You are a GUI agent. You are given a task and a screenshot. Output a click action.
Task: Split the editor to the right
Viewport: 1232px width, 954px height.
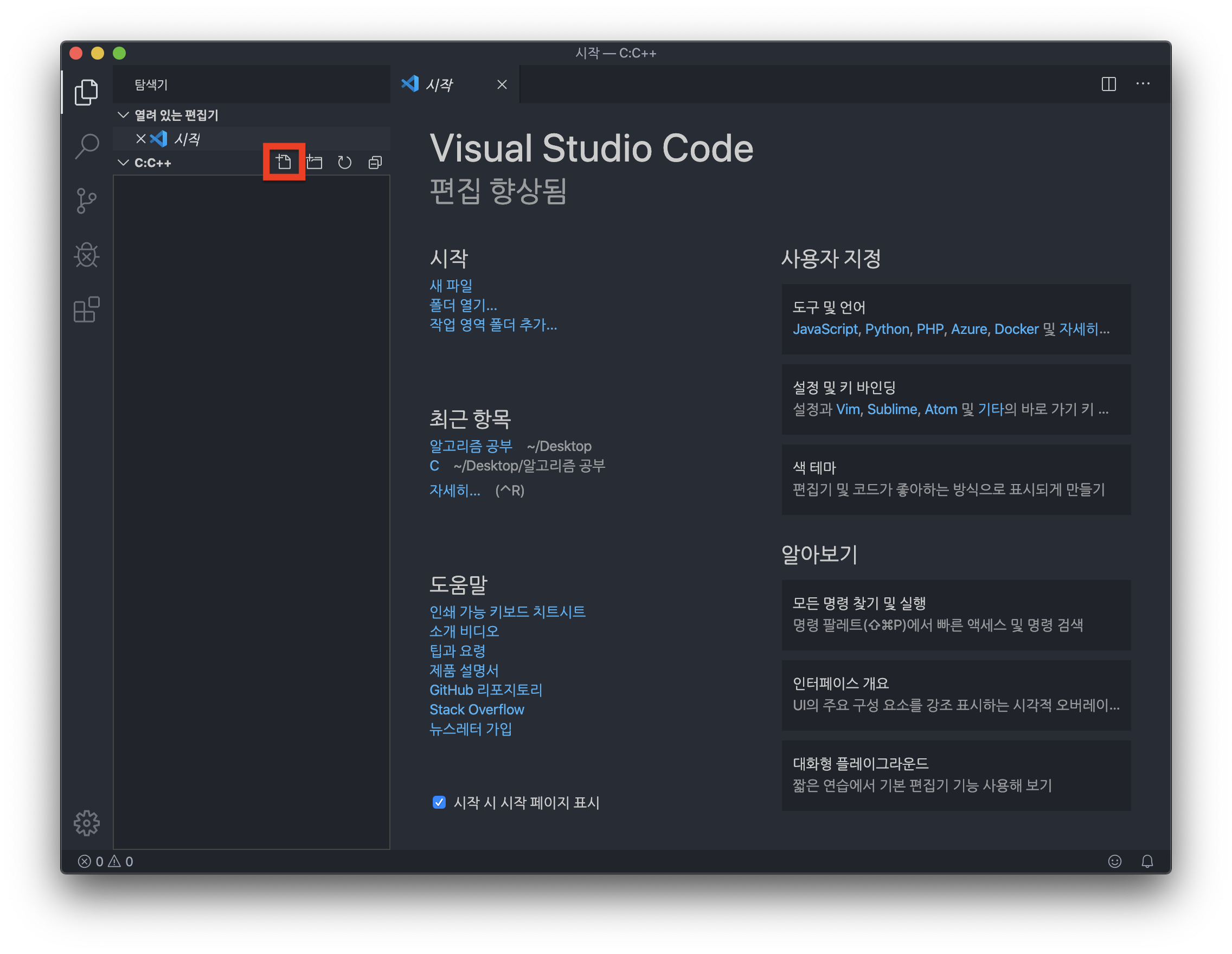coord(1108,84)
